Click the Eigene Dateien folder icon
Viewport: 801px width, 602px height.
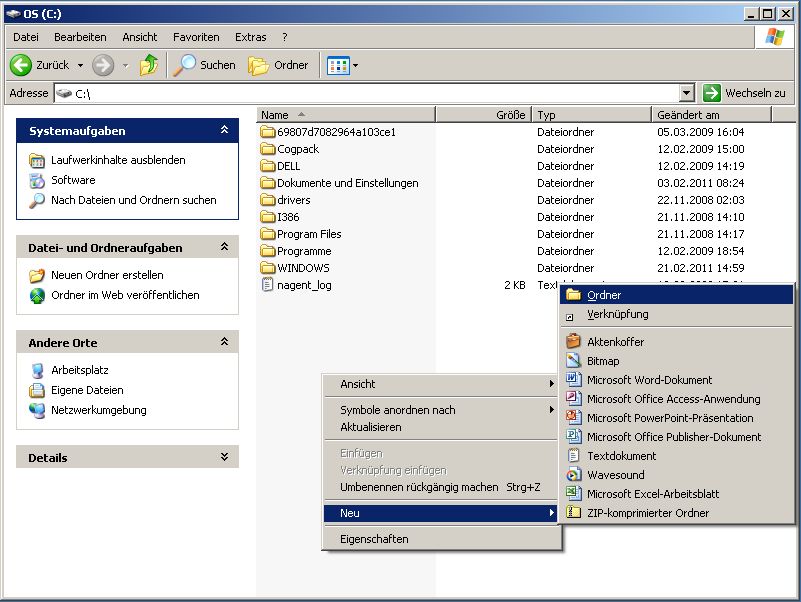37,390
